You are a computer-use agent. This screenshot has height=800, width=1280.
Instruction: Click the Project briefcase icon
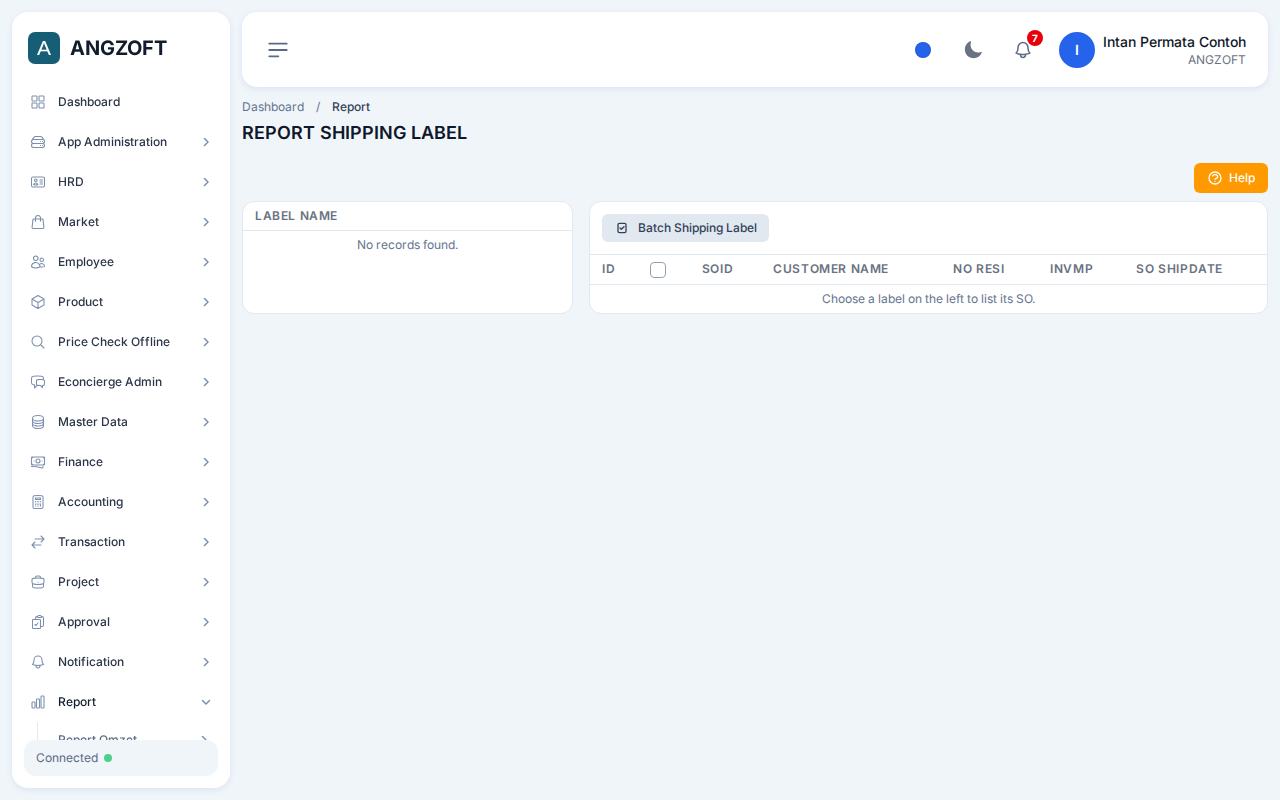pyautogui.click(x=38, y=582)
